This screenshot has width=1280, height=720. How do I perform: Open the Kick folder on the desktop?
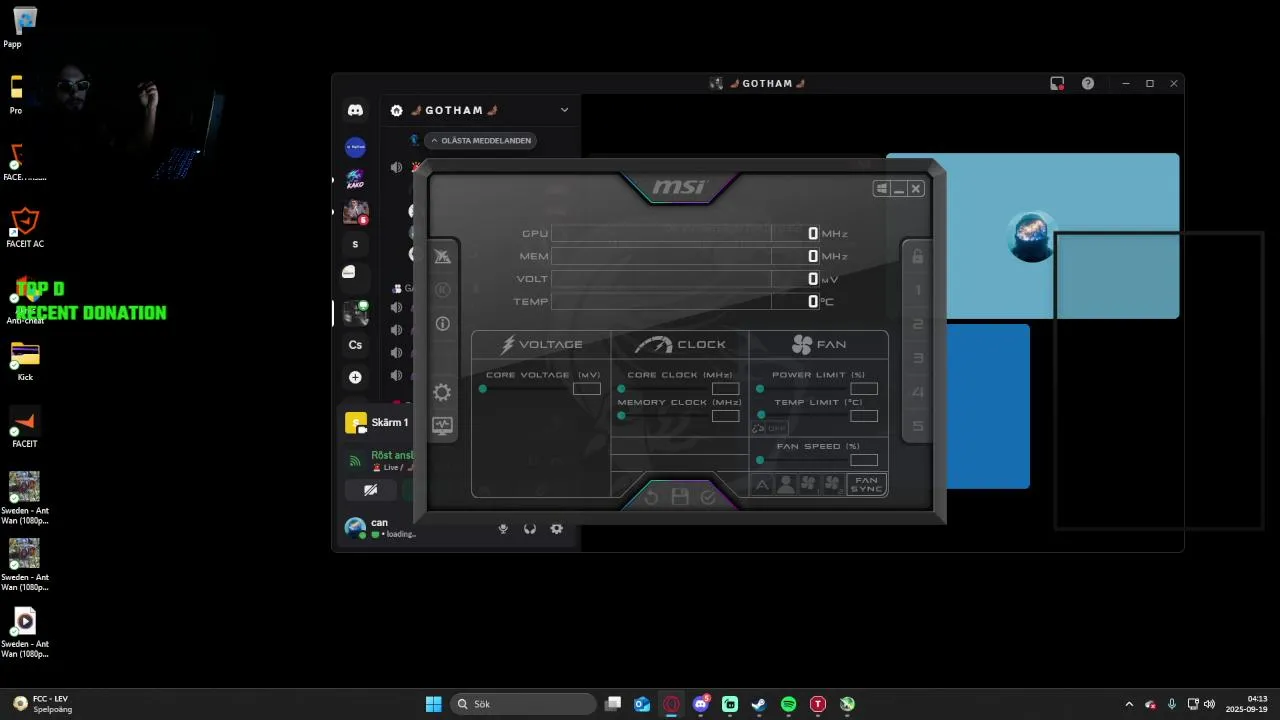click(25, 361)
